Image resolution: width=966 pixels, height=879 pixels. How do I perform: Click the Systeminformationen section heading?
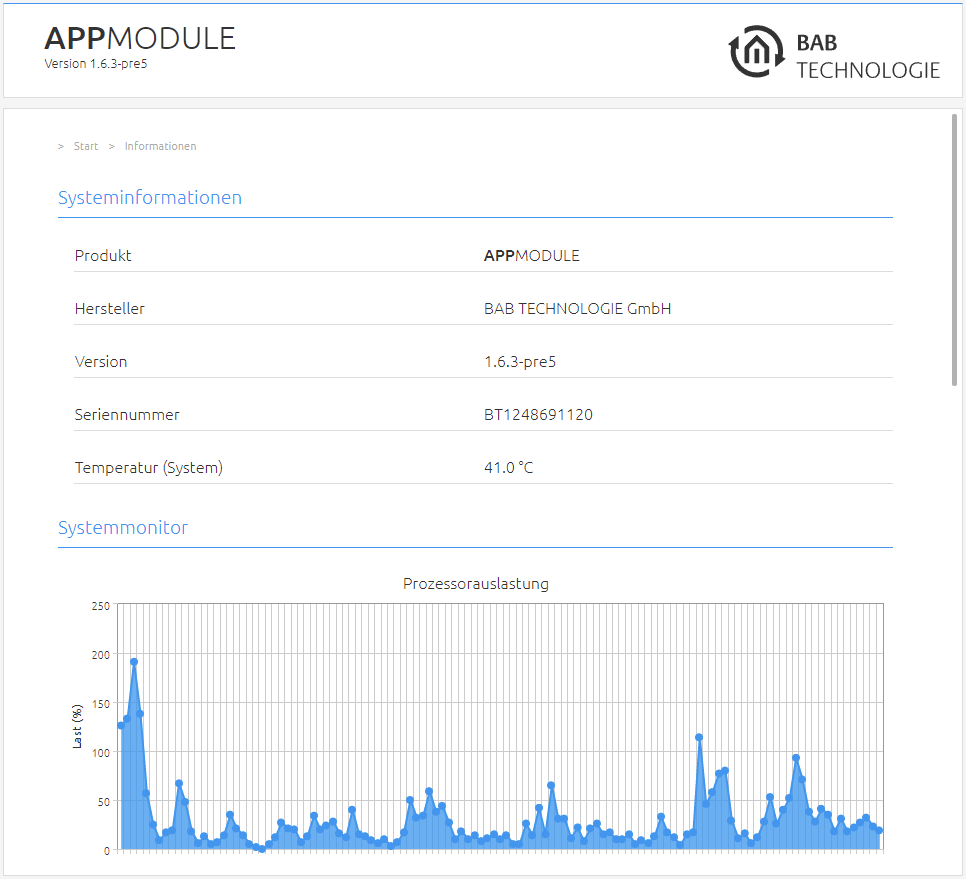(150, 197)
